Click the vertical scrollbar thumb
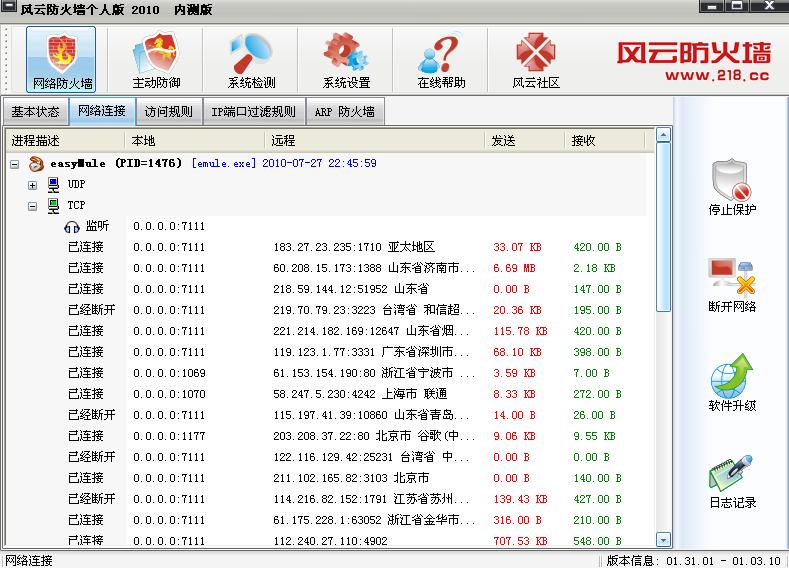 pyautogui.click(x=664, y=227)
